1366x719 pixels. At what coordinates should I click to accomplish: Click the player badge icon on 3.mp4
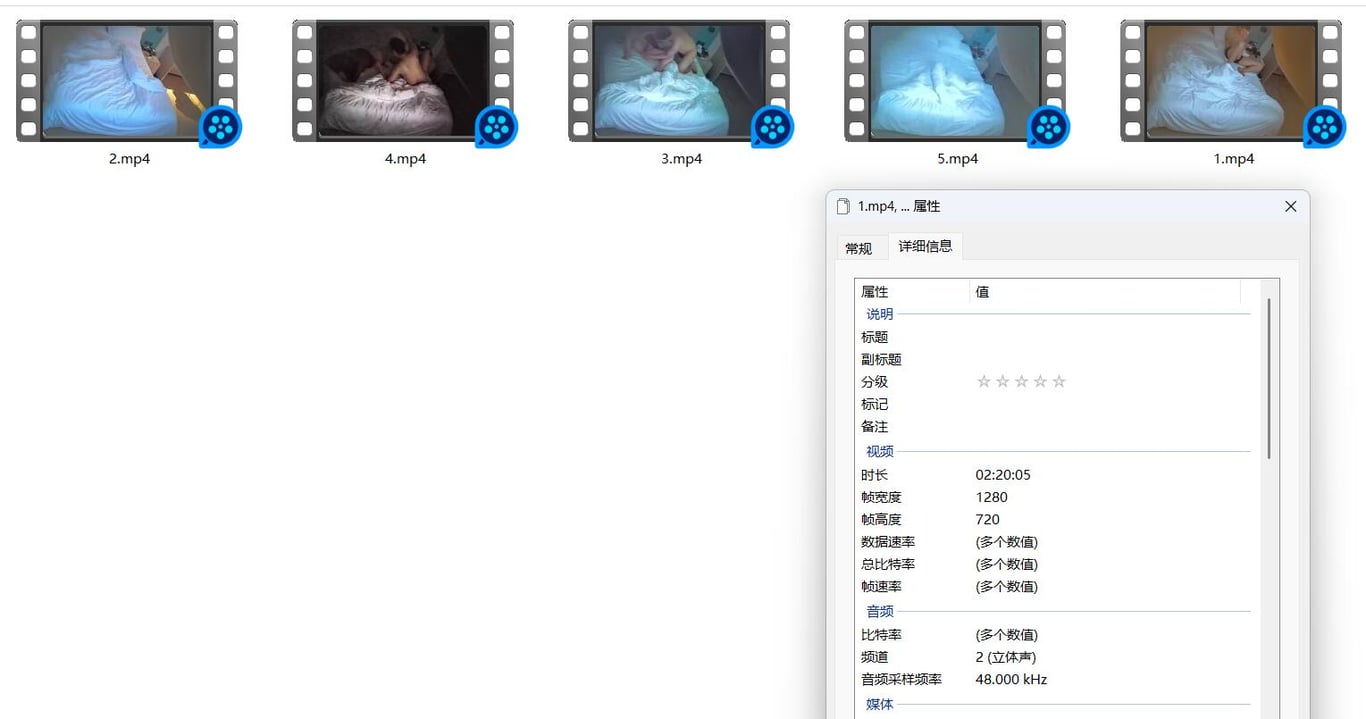pyautogui.click(x=772, y=126)
